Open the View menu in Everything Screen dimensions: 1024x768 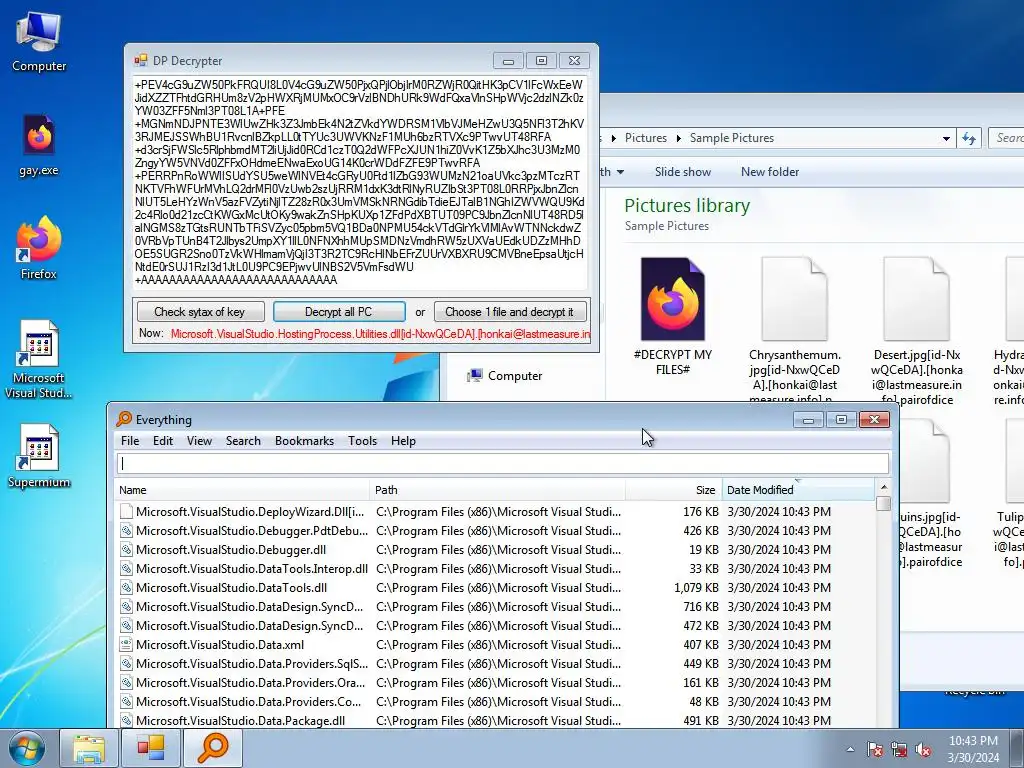tap(199, 441)
